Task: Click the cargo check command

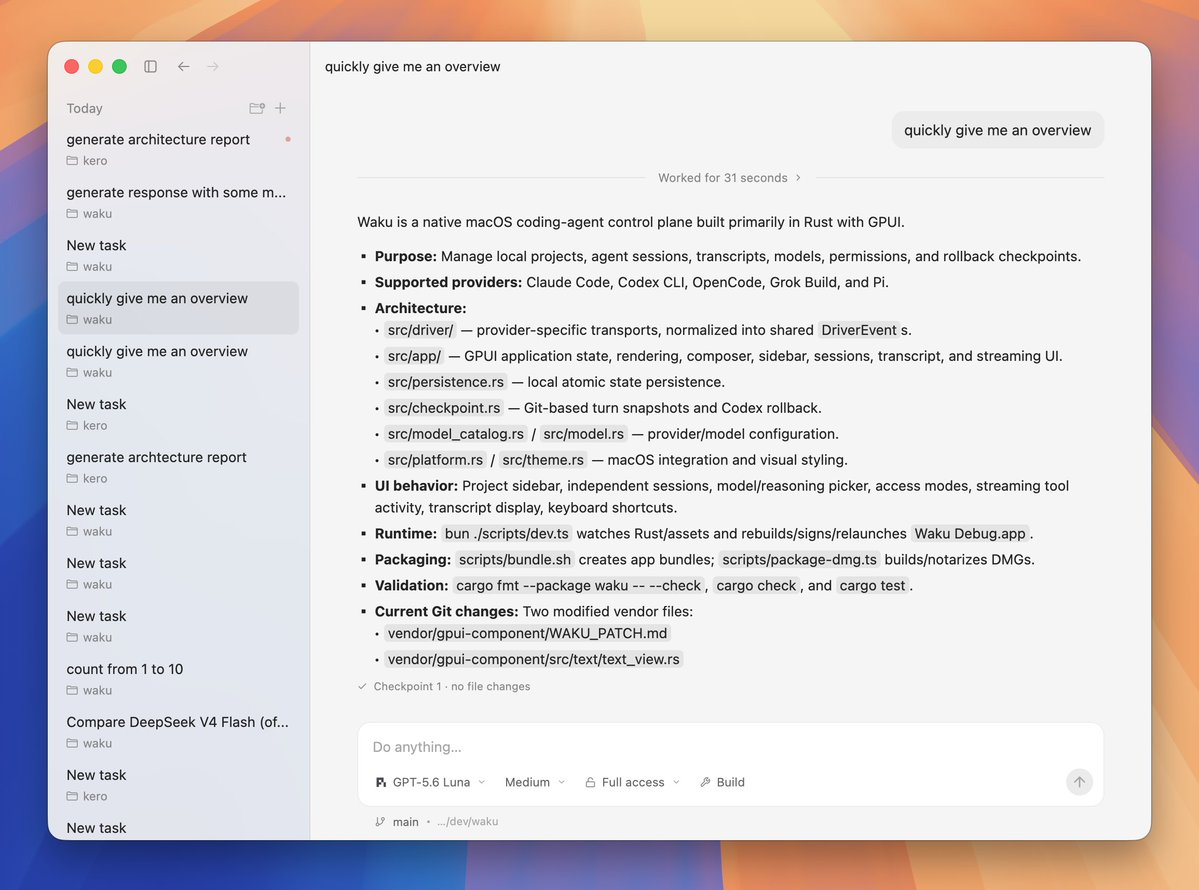Action: click(x=756, y=586)
